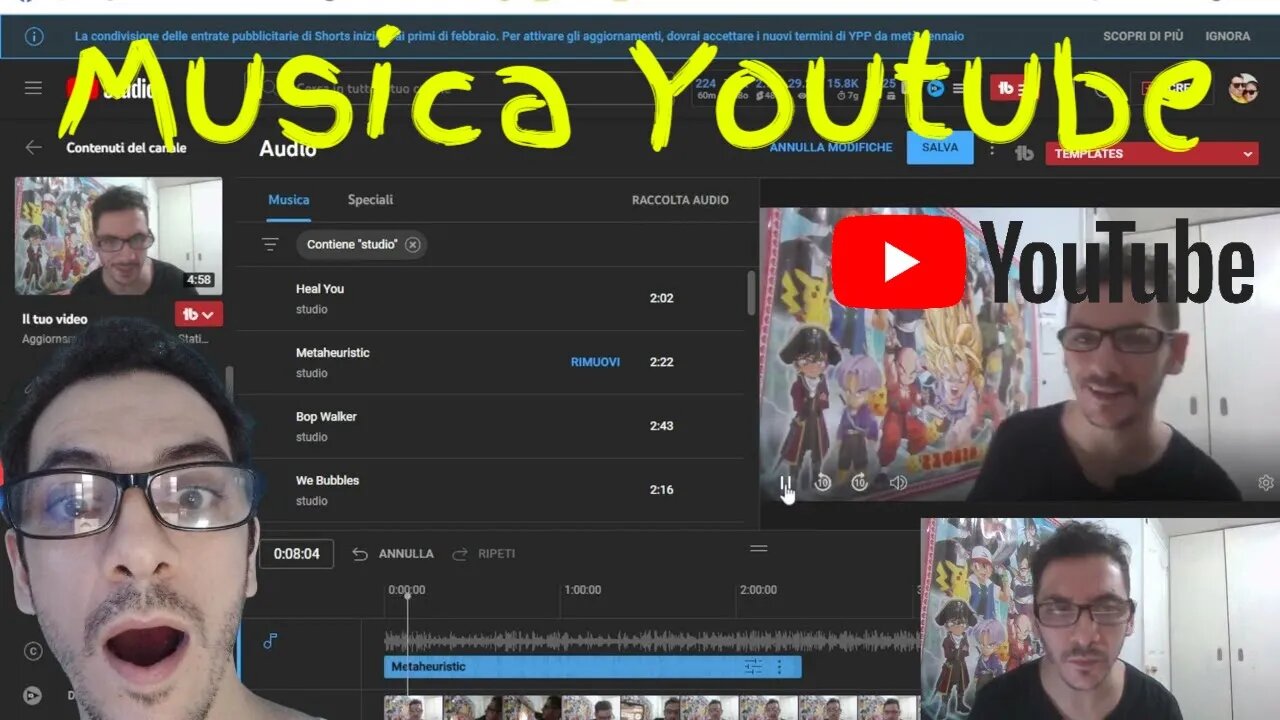Click the 2:00:00 timeline marker

[x=758, y=590]
